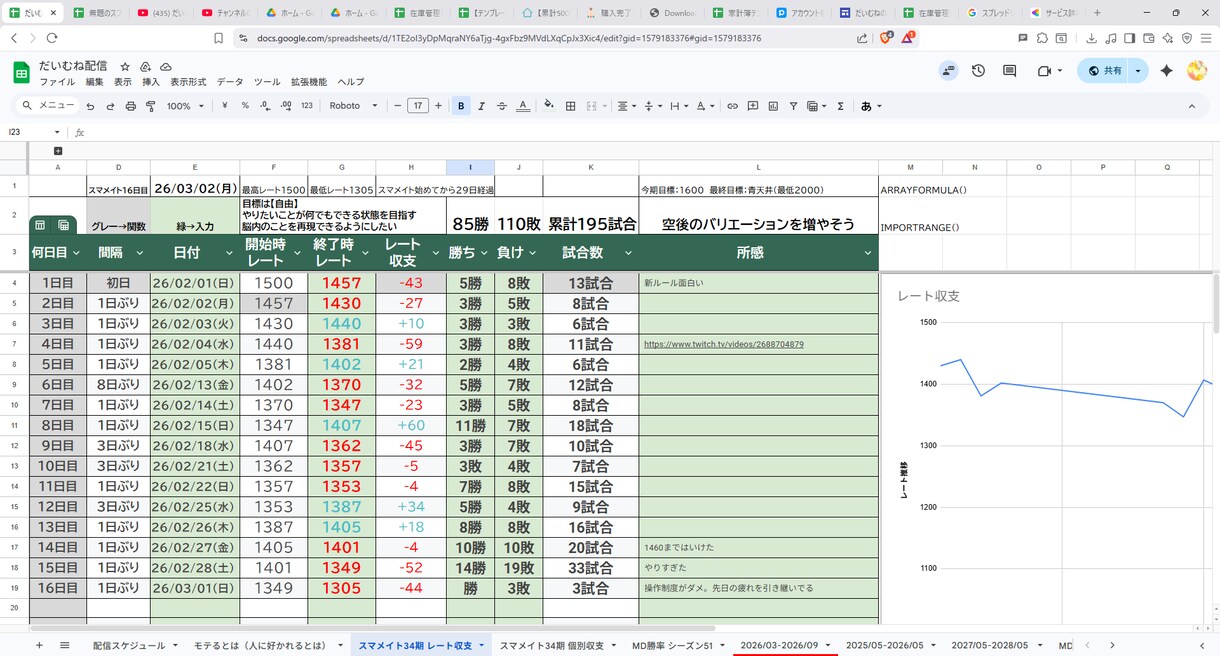Insert a chart from the toolbar
This screenshot has width=1220, height=656.
[773, 106]
